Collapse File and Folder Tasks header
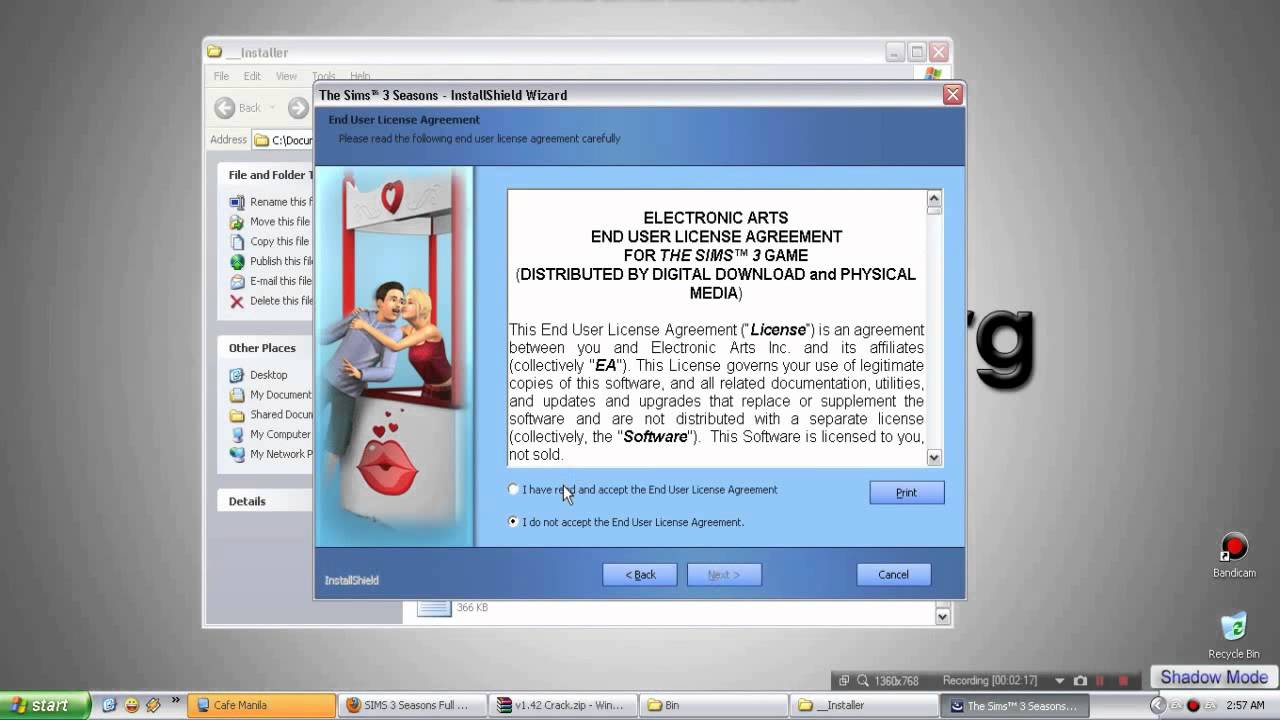1280x720 pixels. [265, 175]
